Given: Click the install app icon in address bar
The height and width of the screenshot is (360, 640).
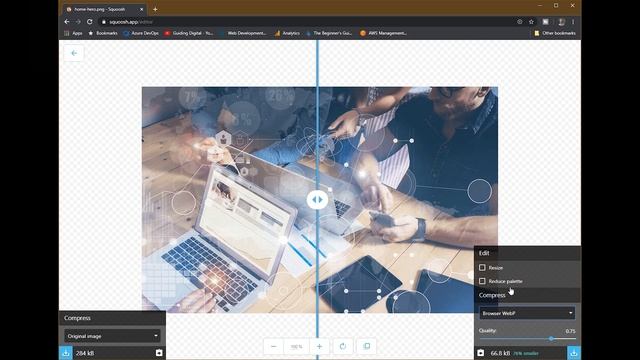Looking at the screenshot, I should (x=520, y=22).
